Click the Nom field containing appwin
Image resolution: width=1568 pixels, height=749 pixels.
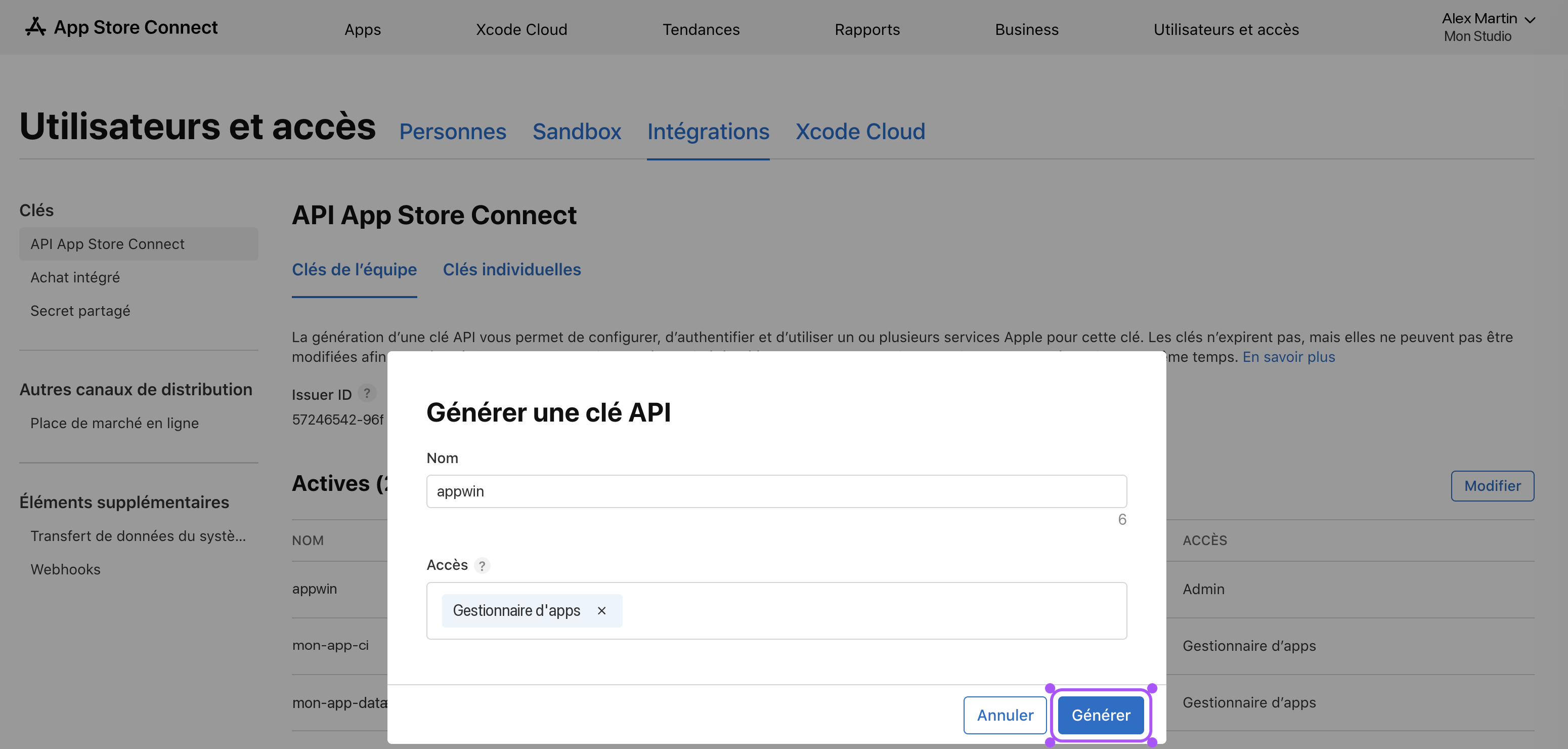pos(776,491)
